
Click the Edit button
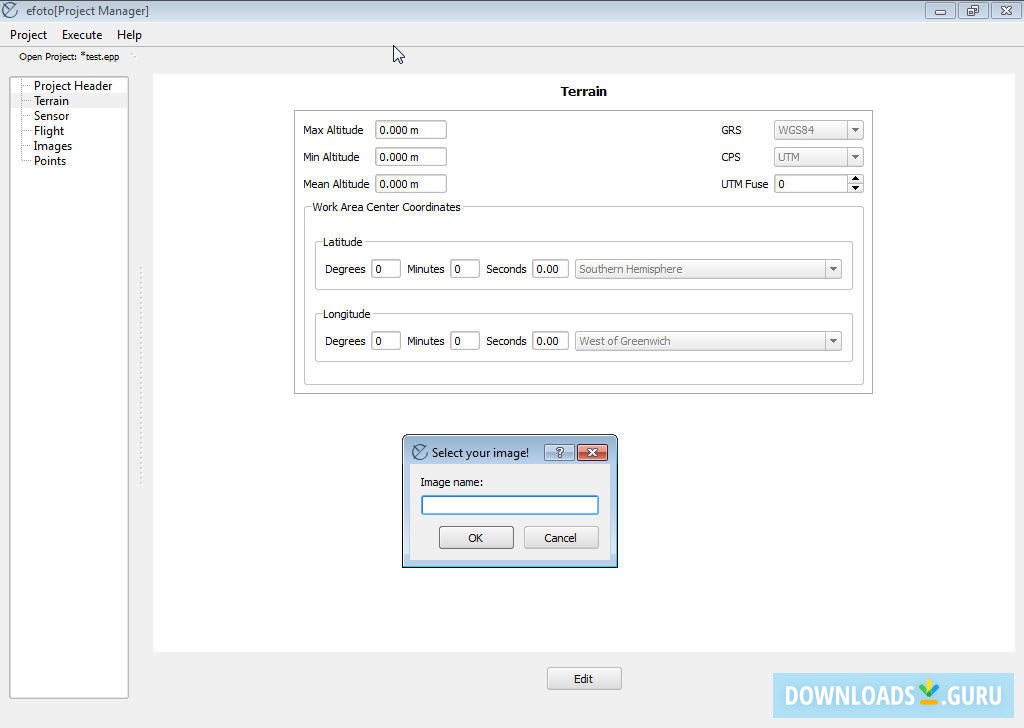[x=584, y=678]
